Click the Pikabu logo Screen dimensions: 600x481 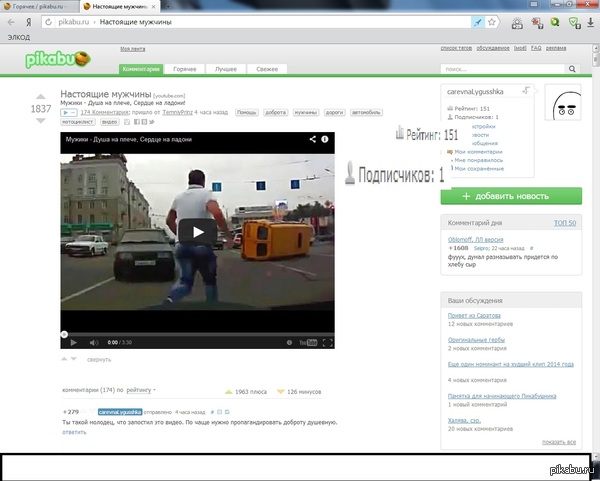pos(57,60)
